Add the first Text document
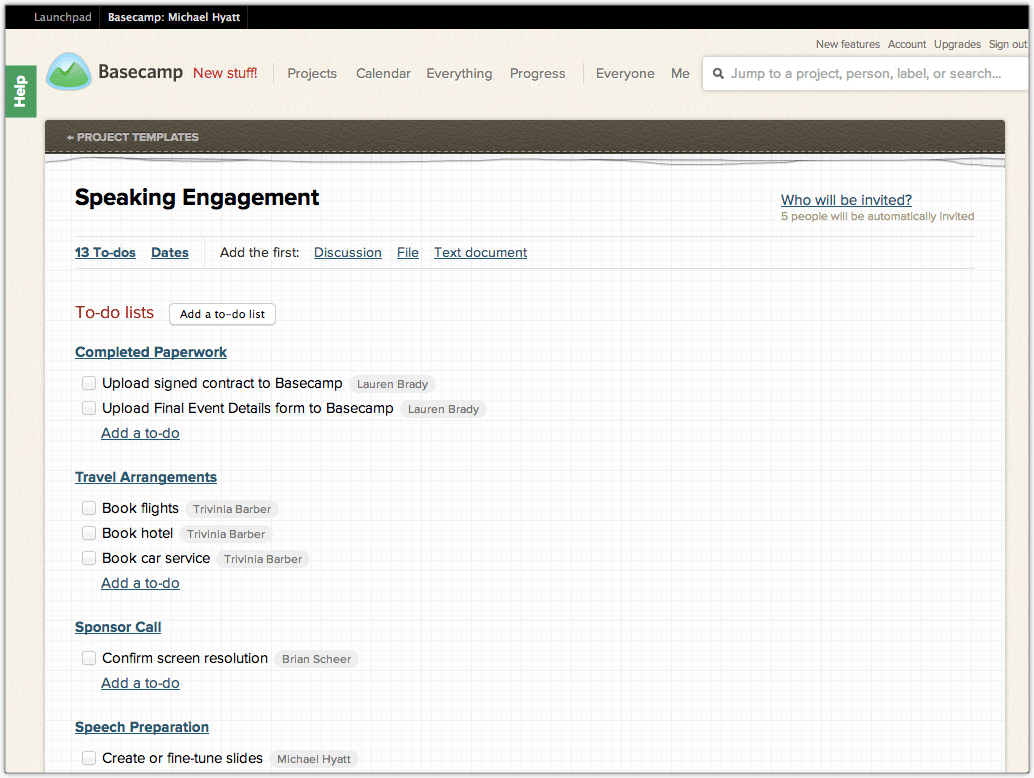This screenshot has width=1034, height=778. (480, 253)
